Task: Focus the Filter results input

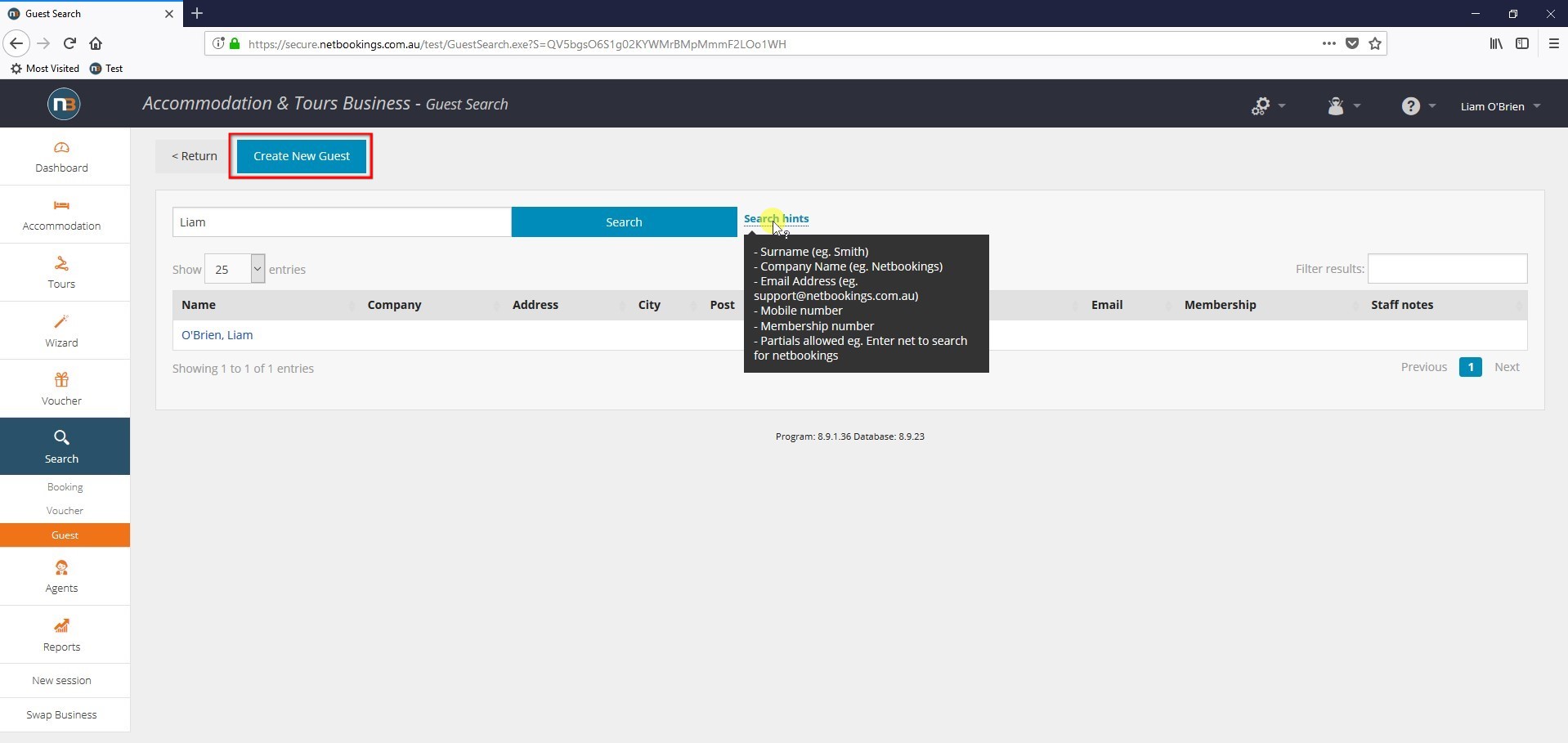Action: [x=1447, y=268]
